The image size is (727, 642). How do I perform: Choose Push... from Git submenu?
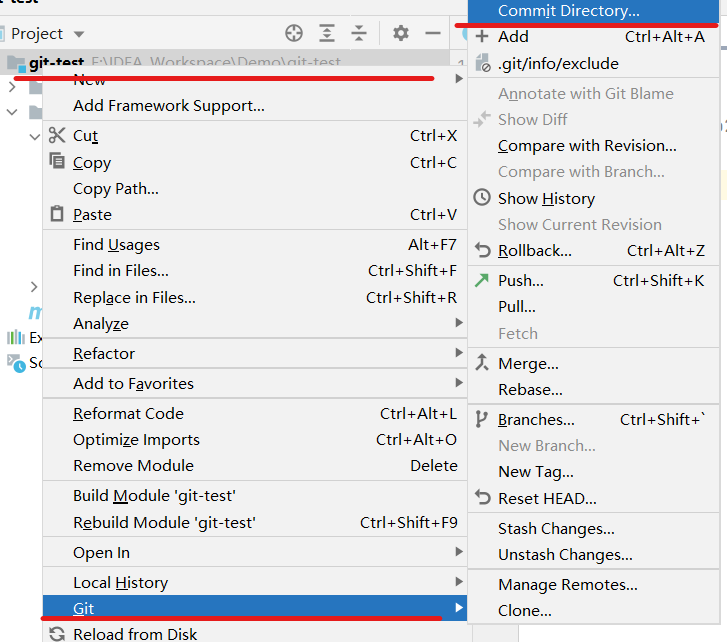[x=593, y=280]
